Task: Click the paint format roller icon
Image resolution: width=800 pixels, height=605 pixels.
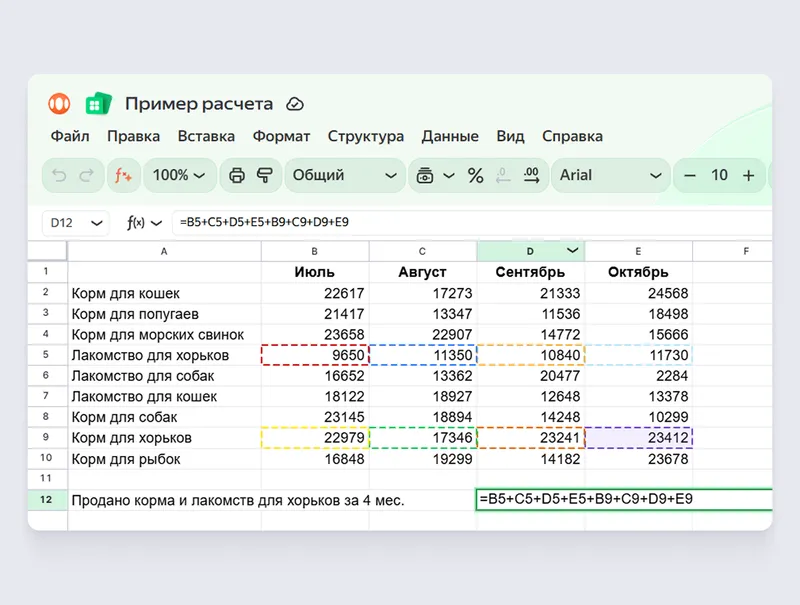Action: coord(265,175)
